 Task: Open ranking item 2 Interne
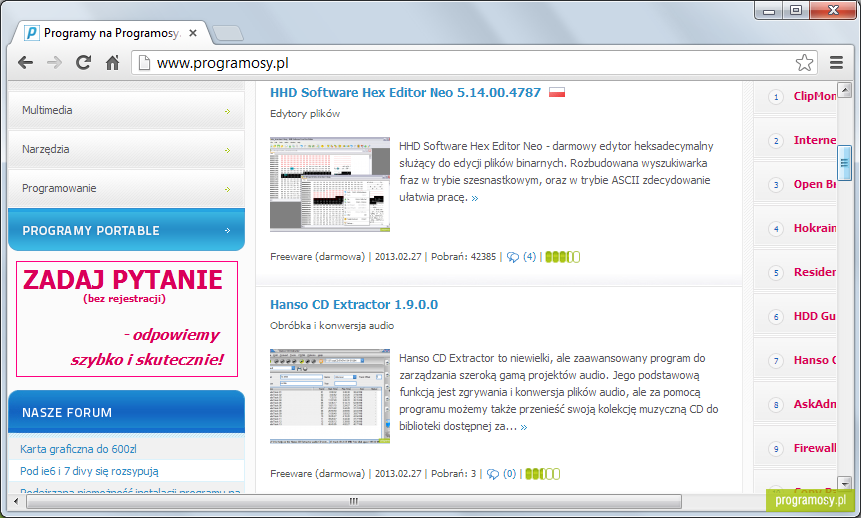[815, 140]
